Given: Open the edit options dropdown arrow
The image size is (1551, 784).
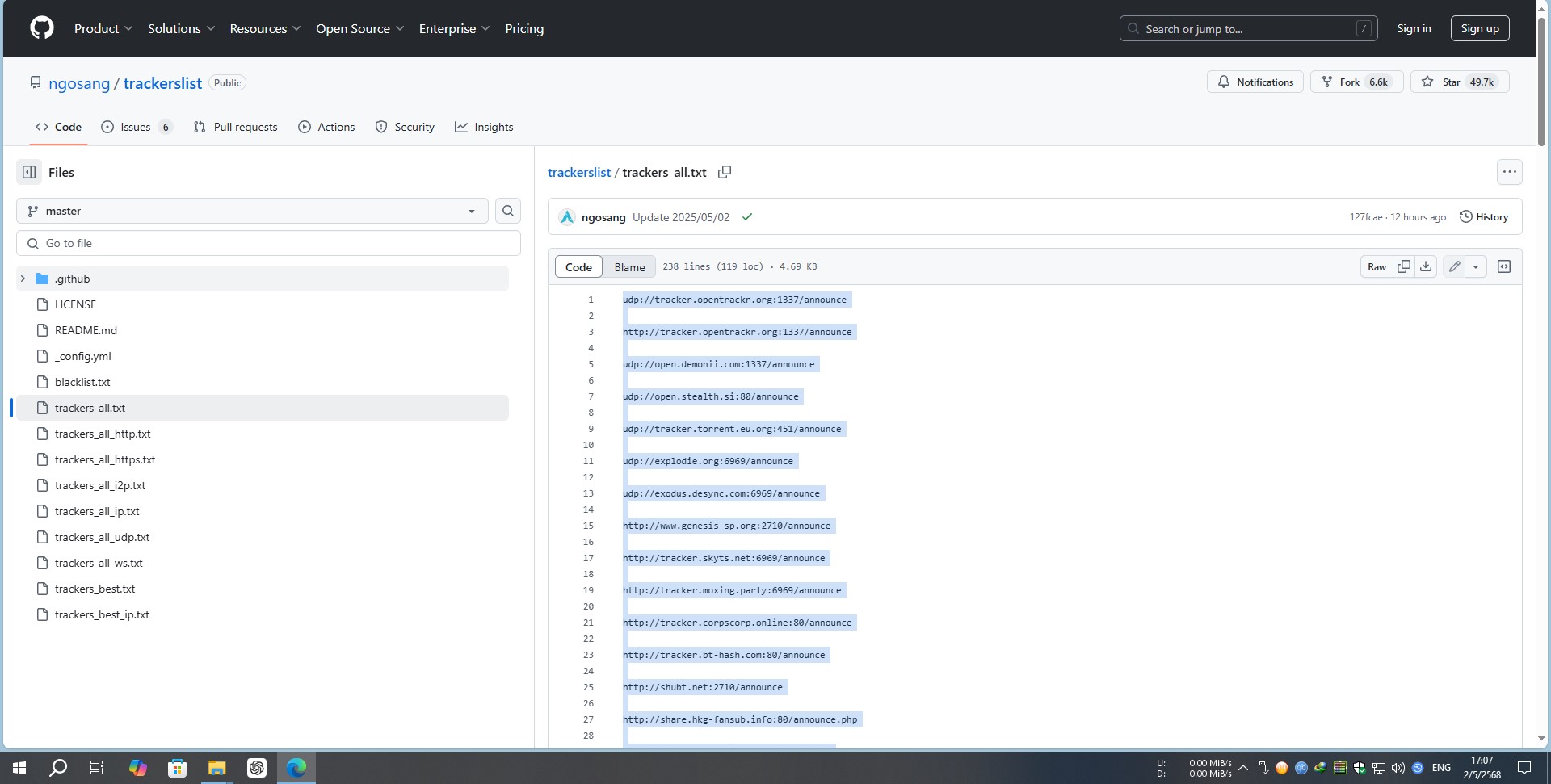Looking at the screenshot, I should tap(1475, 266).
